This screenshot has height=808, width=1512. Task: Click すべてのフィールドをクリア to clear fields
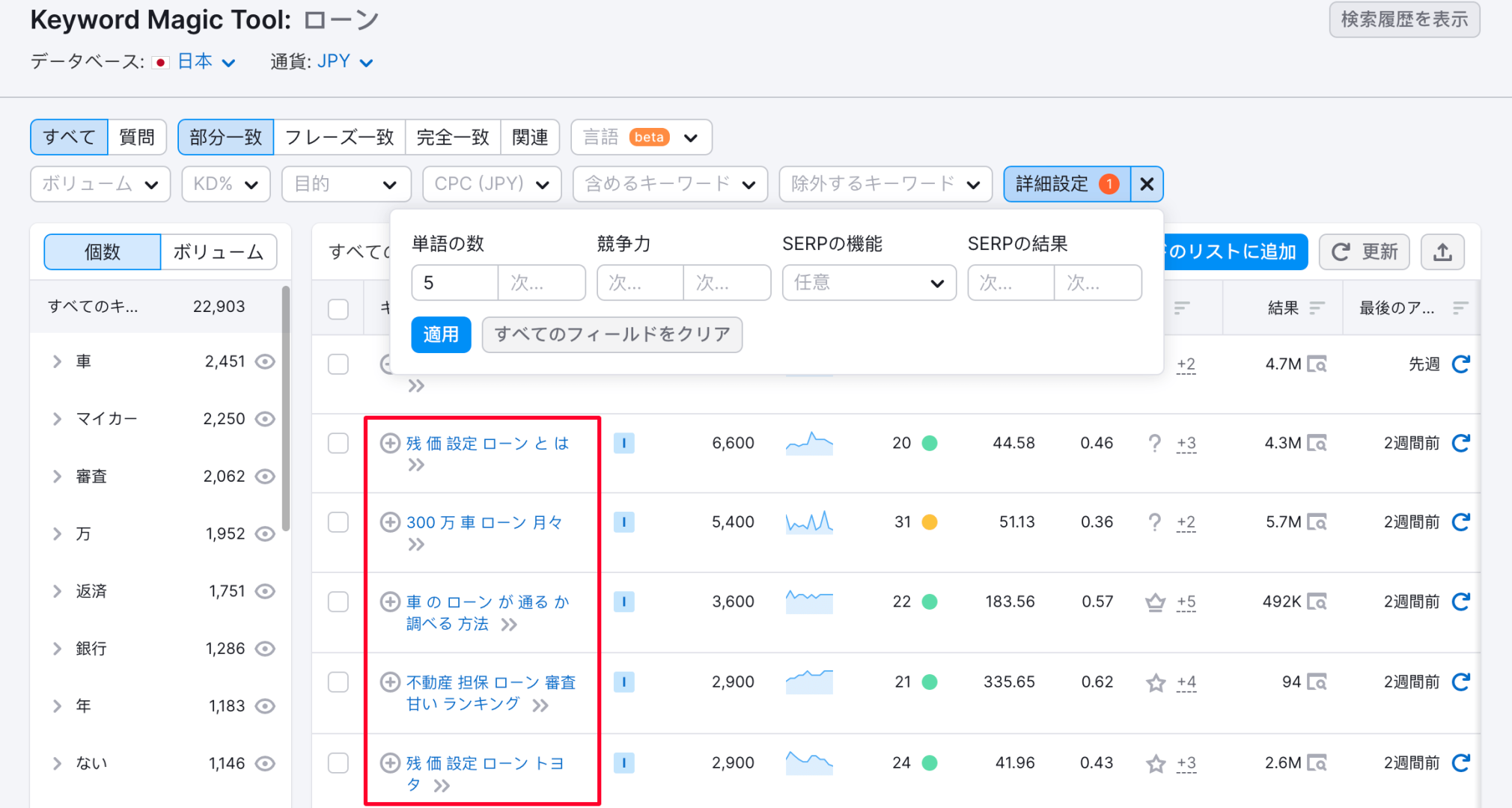611,334
